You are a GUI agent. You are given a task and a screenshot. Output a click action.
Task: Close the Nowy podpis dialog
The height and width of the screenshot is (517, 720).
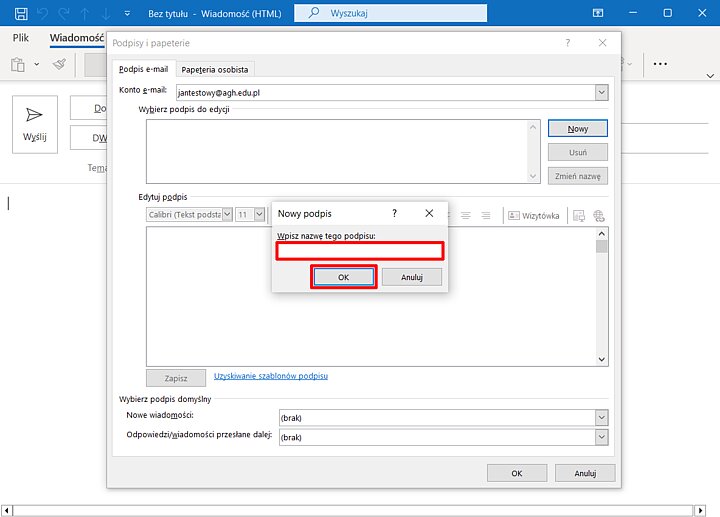point(429,214)
